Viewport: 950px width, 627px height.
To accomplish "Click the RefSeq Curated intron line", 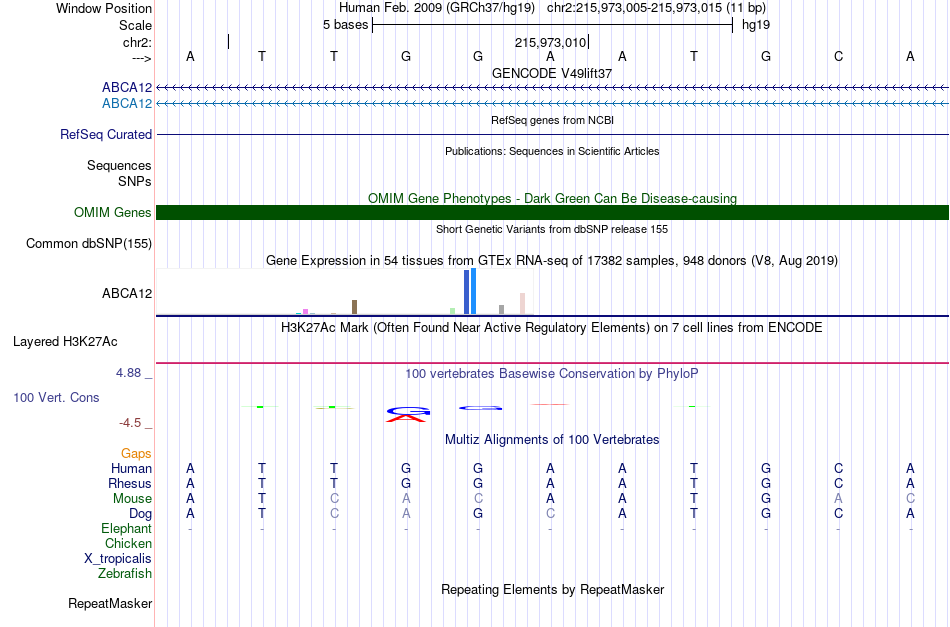I will [x=553, y=134].
